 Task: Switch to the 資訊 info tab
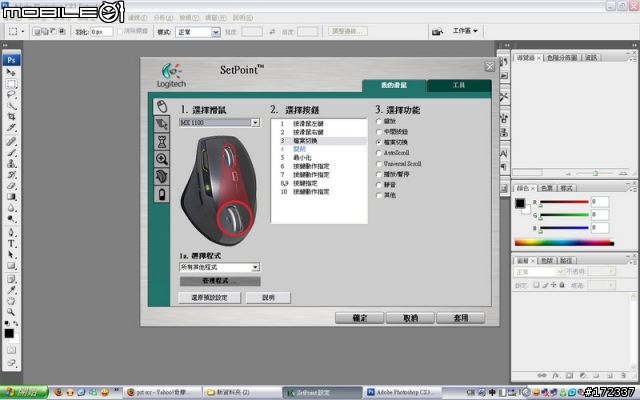point(591,58)
